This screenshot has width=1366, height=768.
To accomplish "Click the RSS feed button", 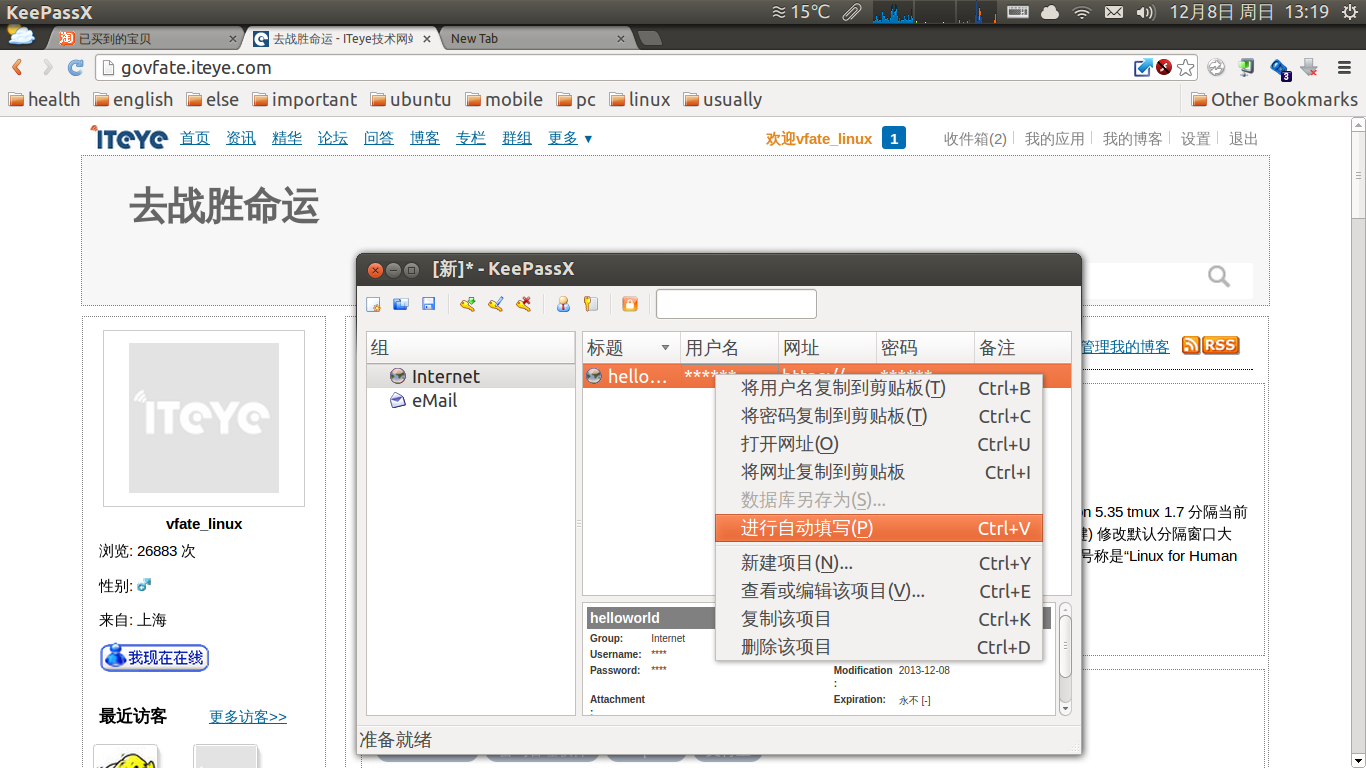I will [1211, 345].
